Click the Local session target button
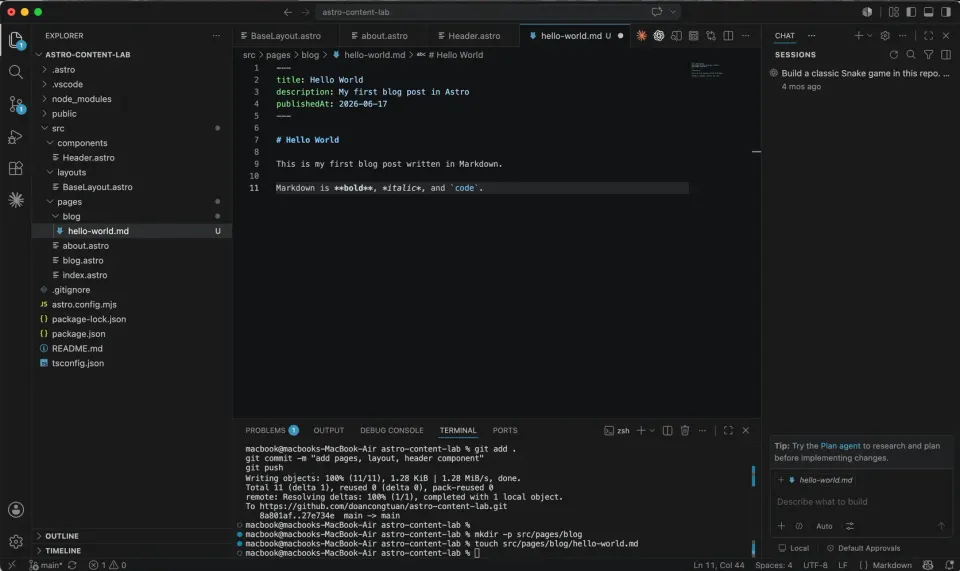Viewport: 960px width, 571px height. 793,548
